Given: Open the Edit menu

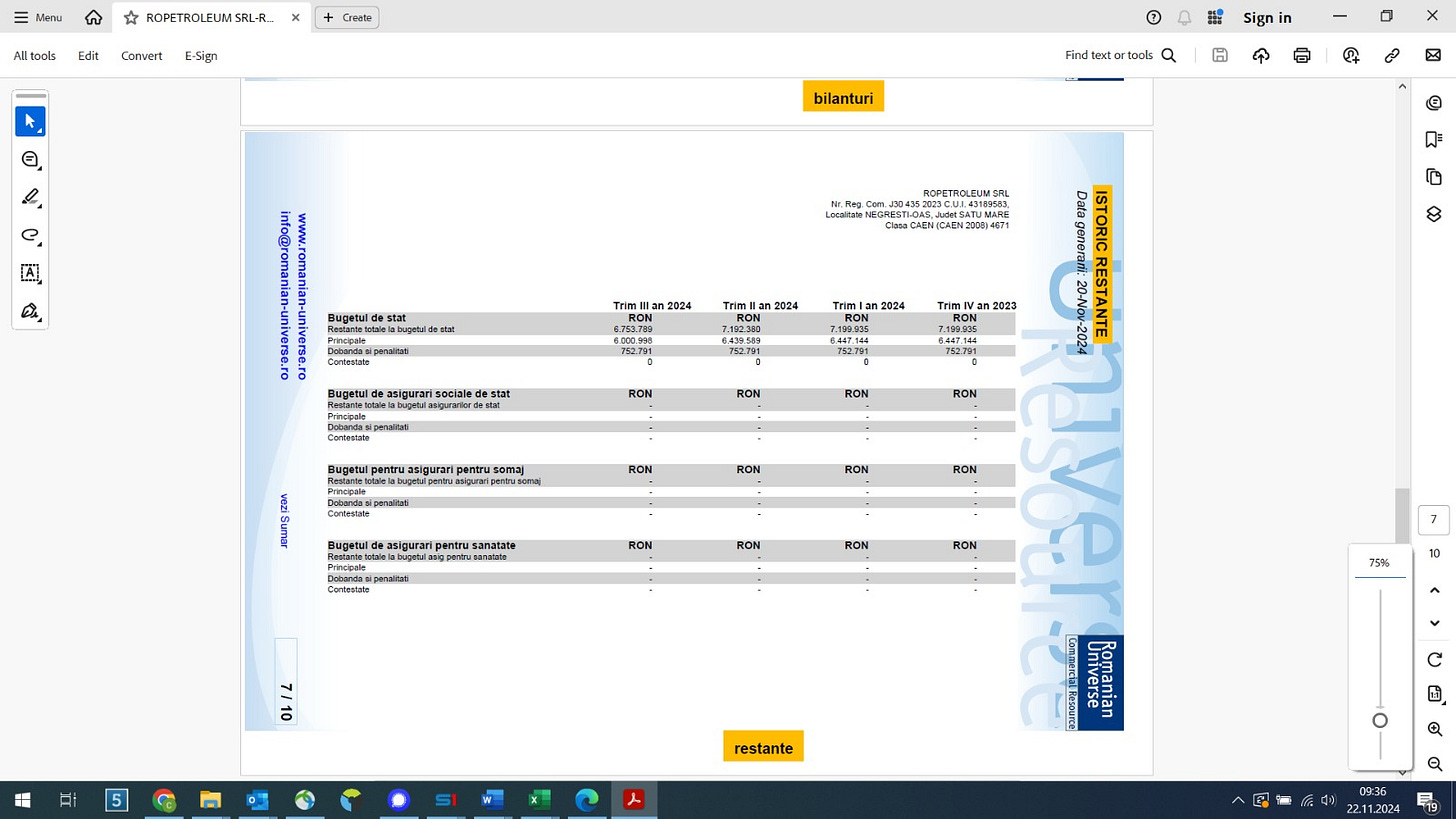Looking at the screenshot, I should (88, 56).
